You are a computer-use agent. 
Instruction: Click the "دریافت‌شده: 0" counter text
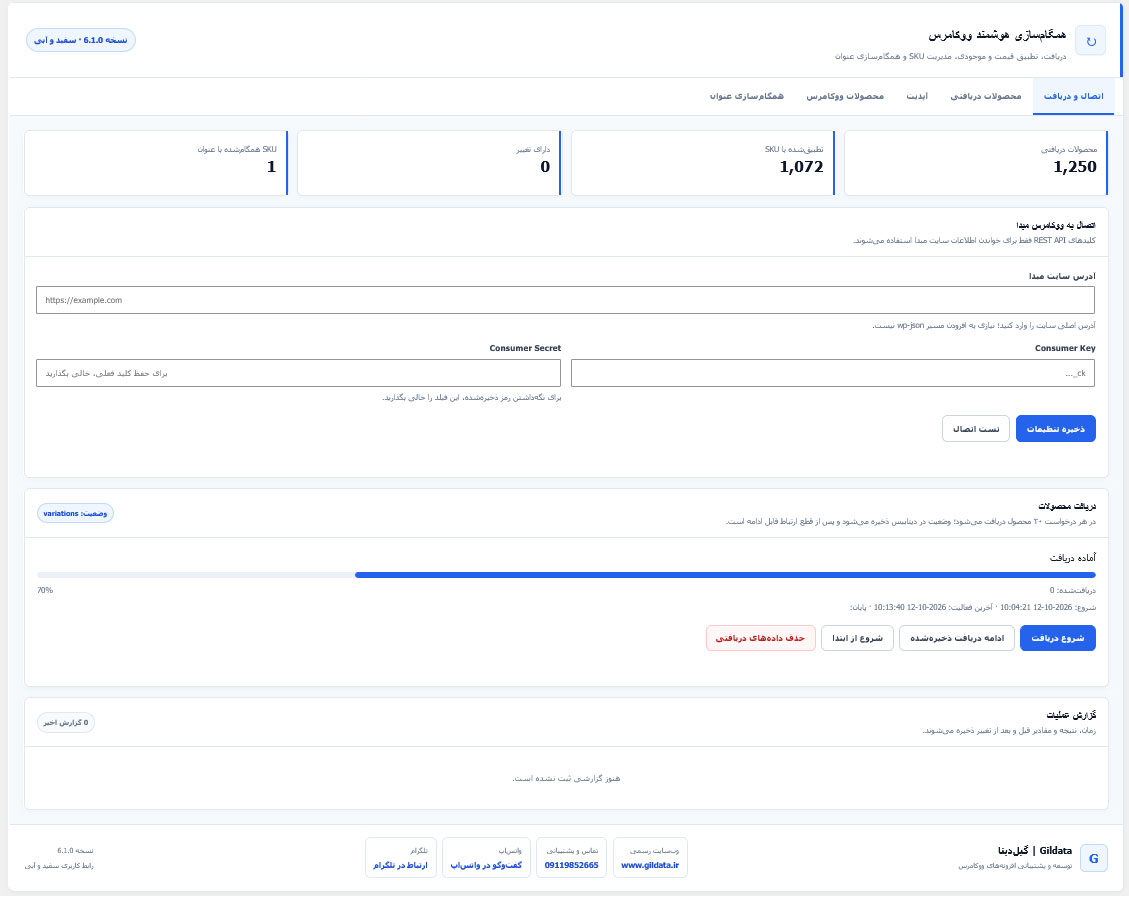(x=1073, y=590)
